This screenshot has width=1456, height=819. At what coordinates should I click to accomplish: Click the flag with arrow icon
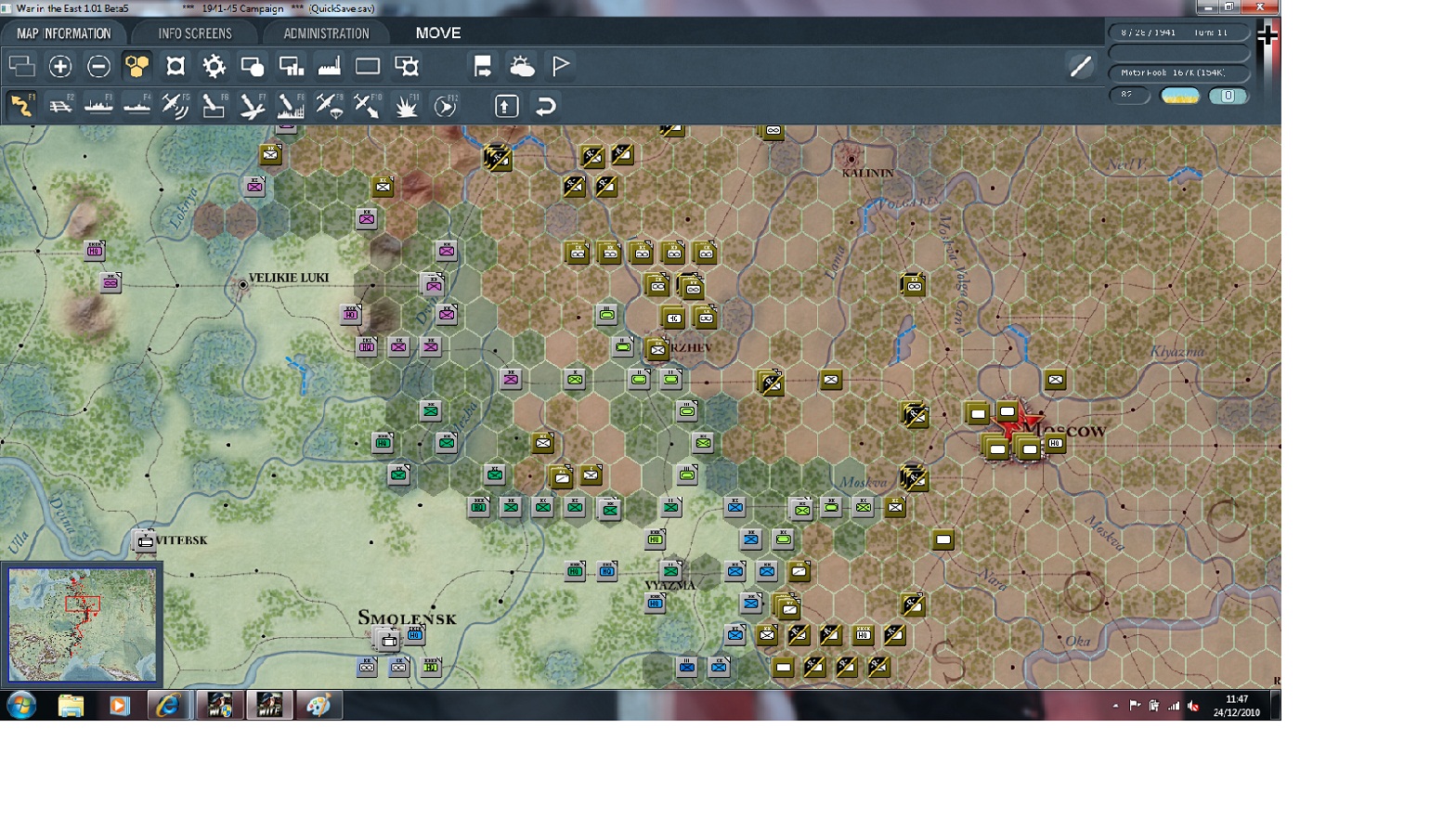[x=483, y=66]
